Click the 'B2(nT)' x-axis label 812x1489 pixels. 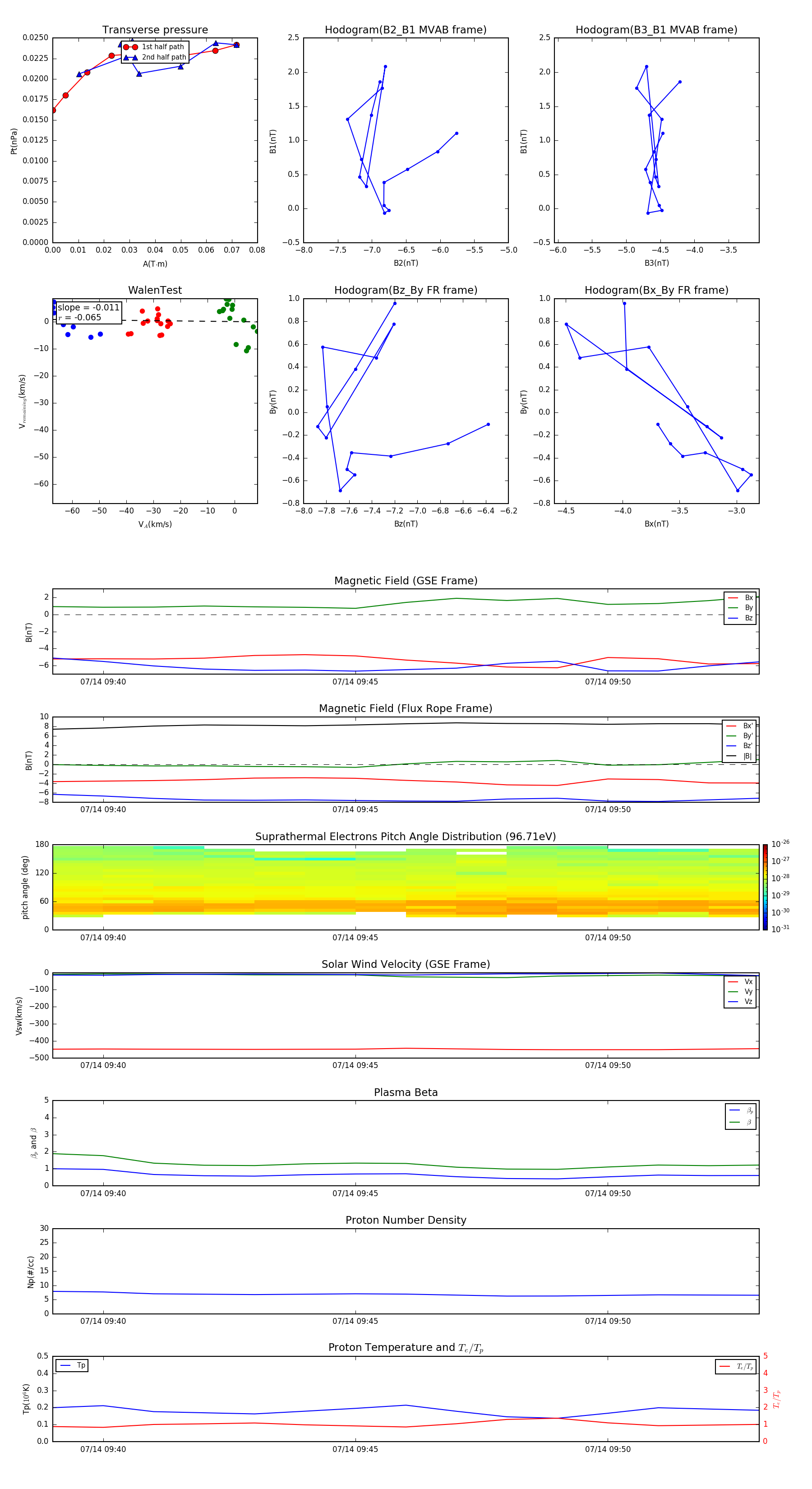coord(406,263)
